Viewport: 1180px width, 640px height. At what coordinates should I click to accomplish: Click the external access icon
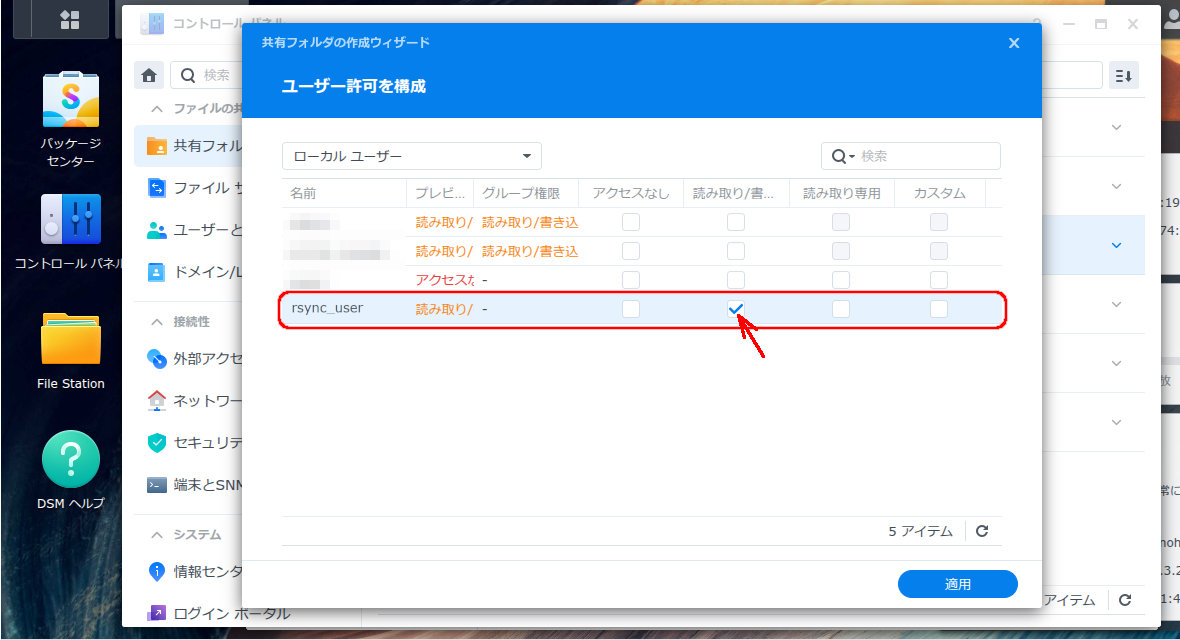coord(157,358)
